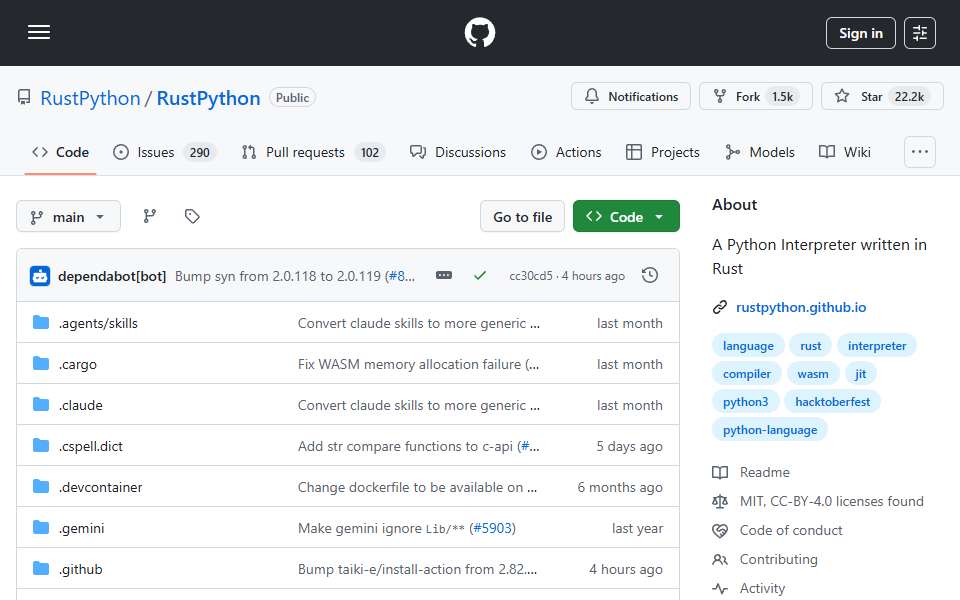Viewport: 960px width, 600px height.
Task: Show more repository navigation options (three dots)
Action: tap(920, 152)
